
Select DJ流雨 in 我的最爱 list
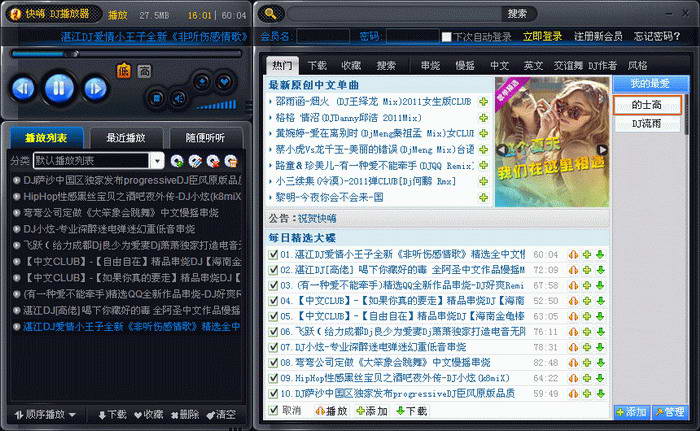tap(647, 124)
